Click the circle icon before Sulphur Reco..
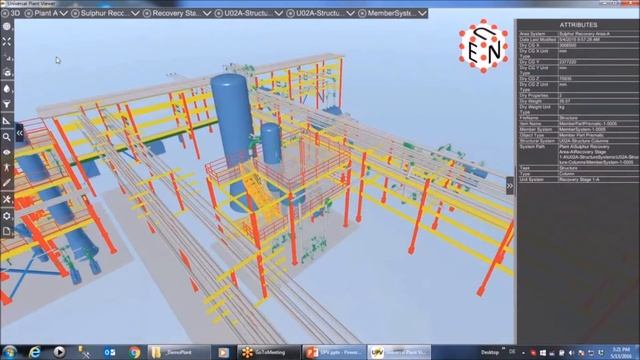 click(75, 13)
